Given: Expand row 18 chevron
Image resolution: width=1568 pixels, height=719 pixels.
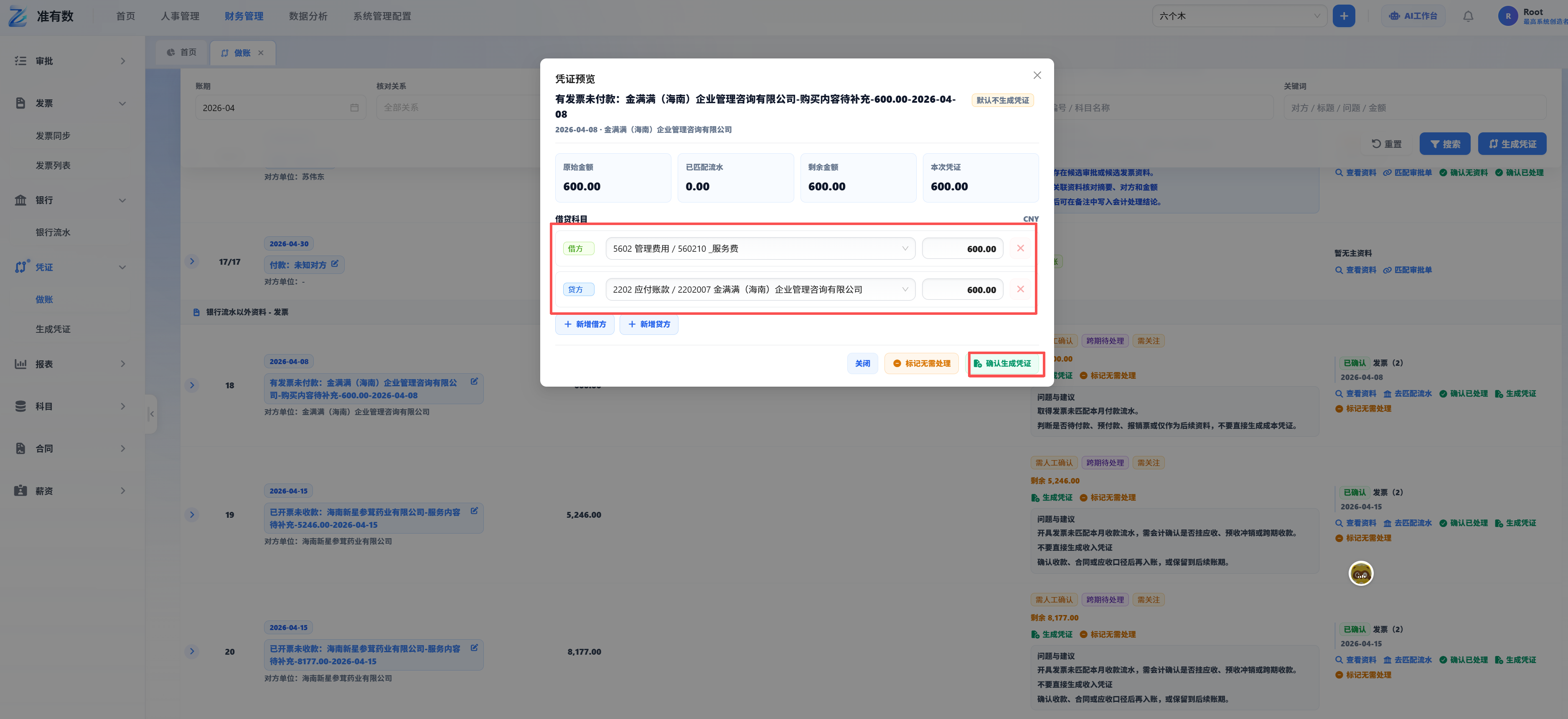Looking at the screenshot, I should pos(192,385).
